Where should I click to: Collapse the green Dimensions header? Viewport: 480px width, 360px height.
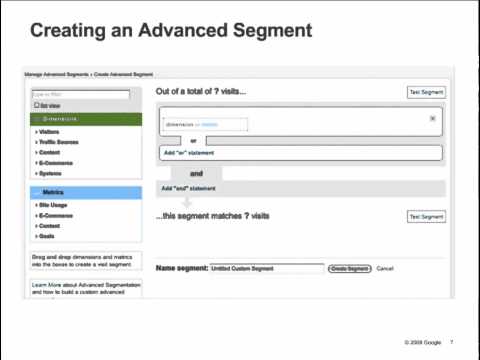click(x=86, y=119)
